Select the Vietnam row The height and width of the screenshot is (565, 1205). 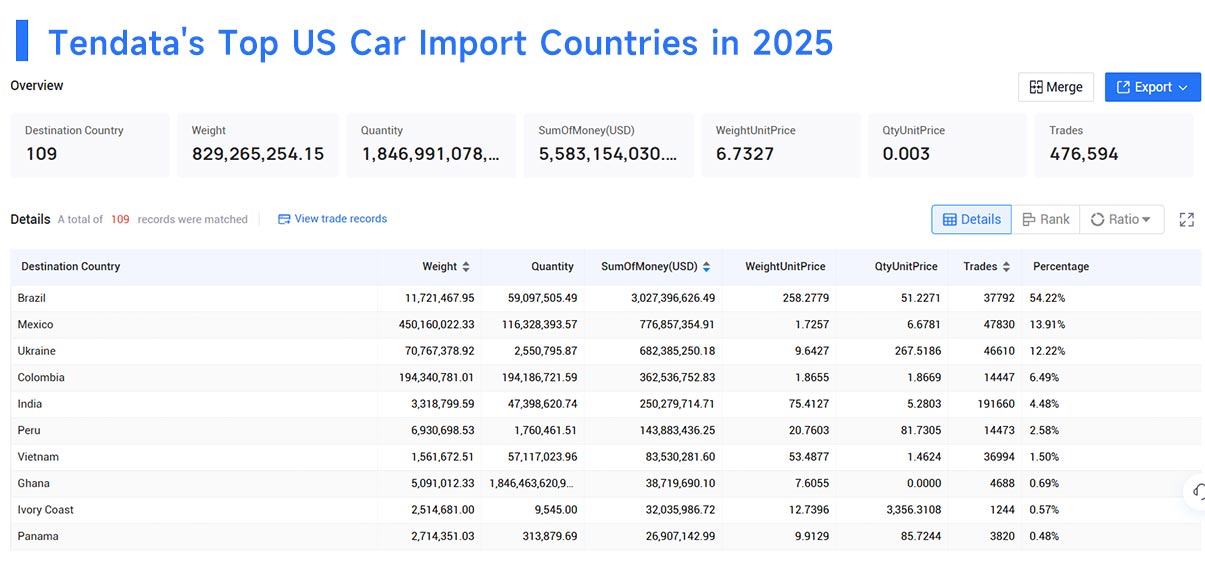click(606, 457)
